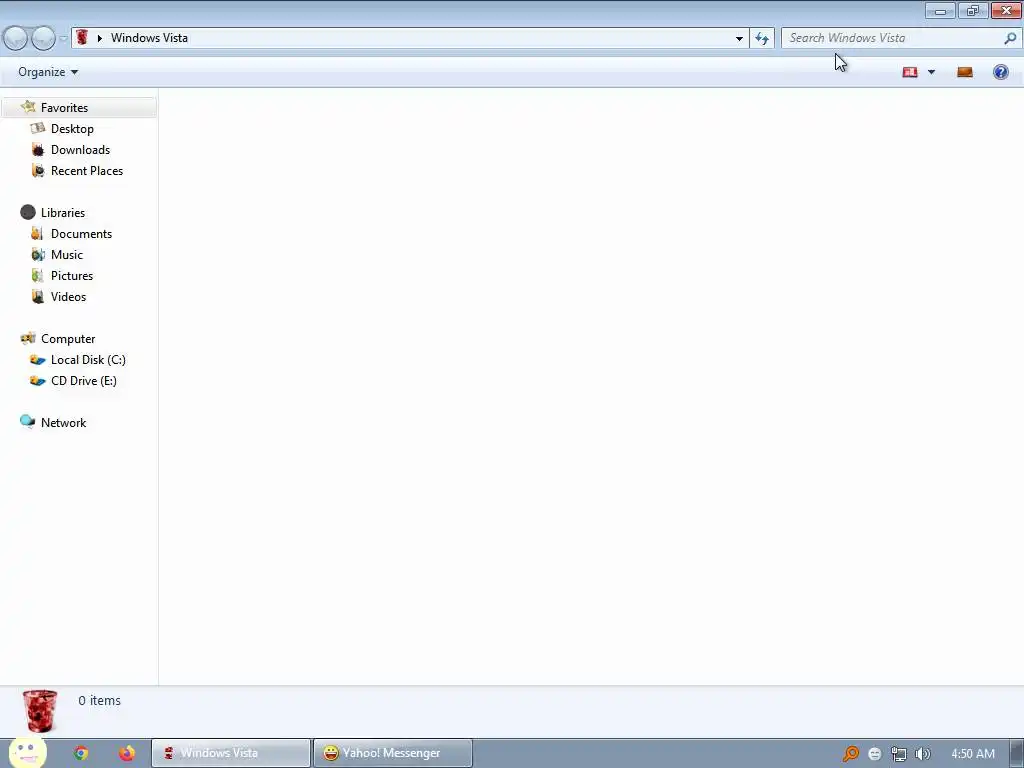1024x768 pixels.
Task: Click the orange magnifier tray icon
Action: click(850, 754)
